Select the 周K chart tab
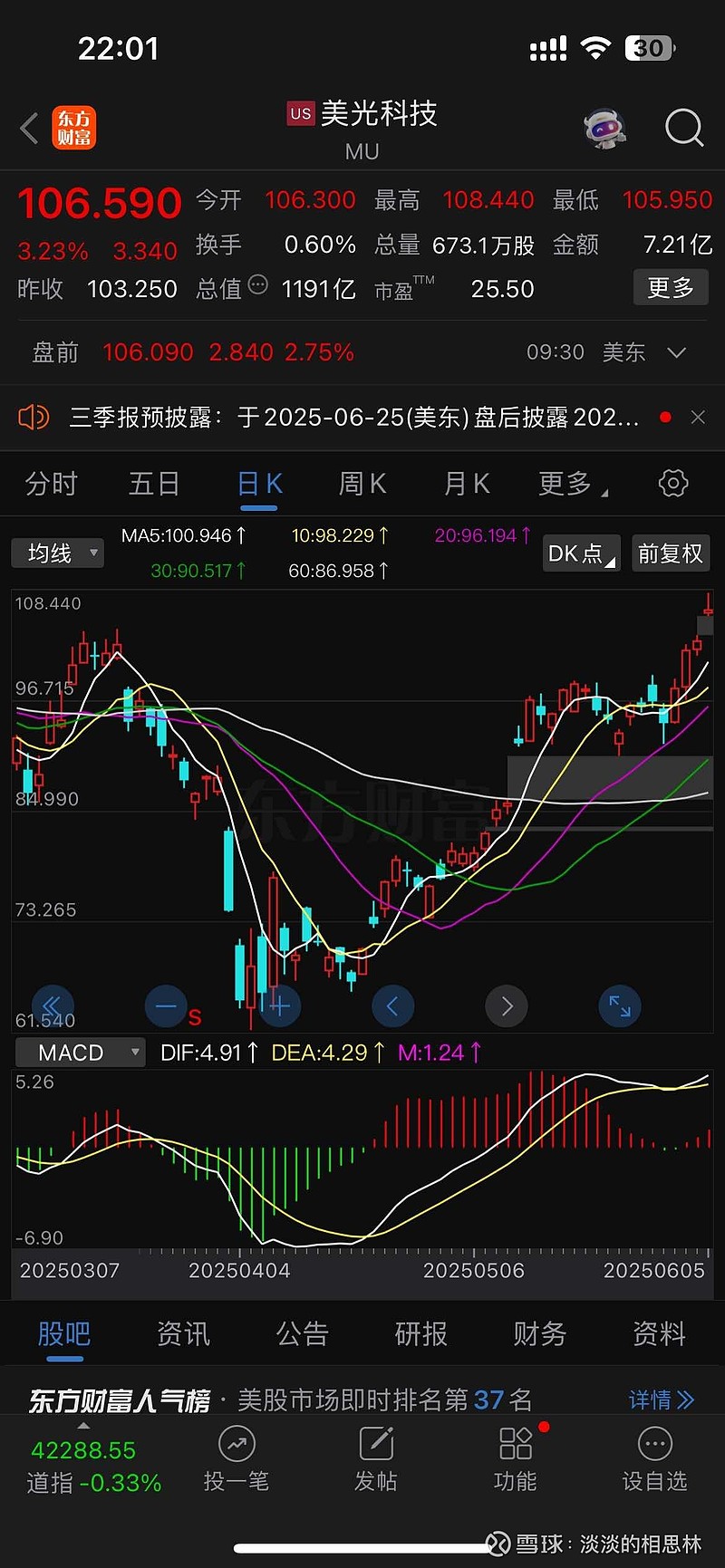This screenshot has width=725, height=1568. [x=362, y=484]
